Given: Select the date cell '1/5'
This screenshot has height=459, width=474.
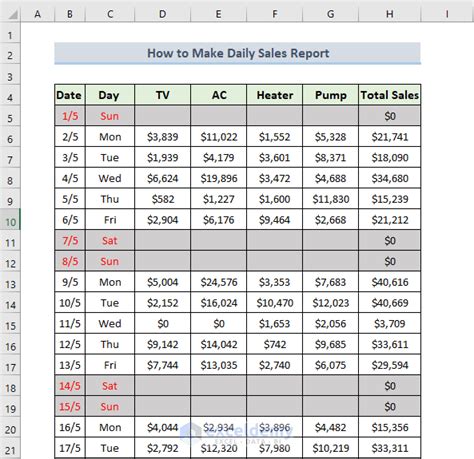Looking at the screenshot, I should (70, 116).
